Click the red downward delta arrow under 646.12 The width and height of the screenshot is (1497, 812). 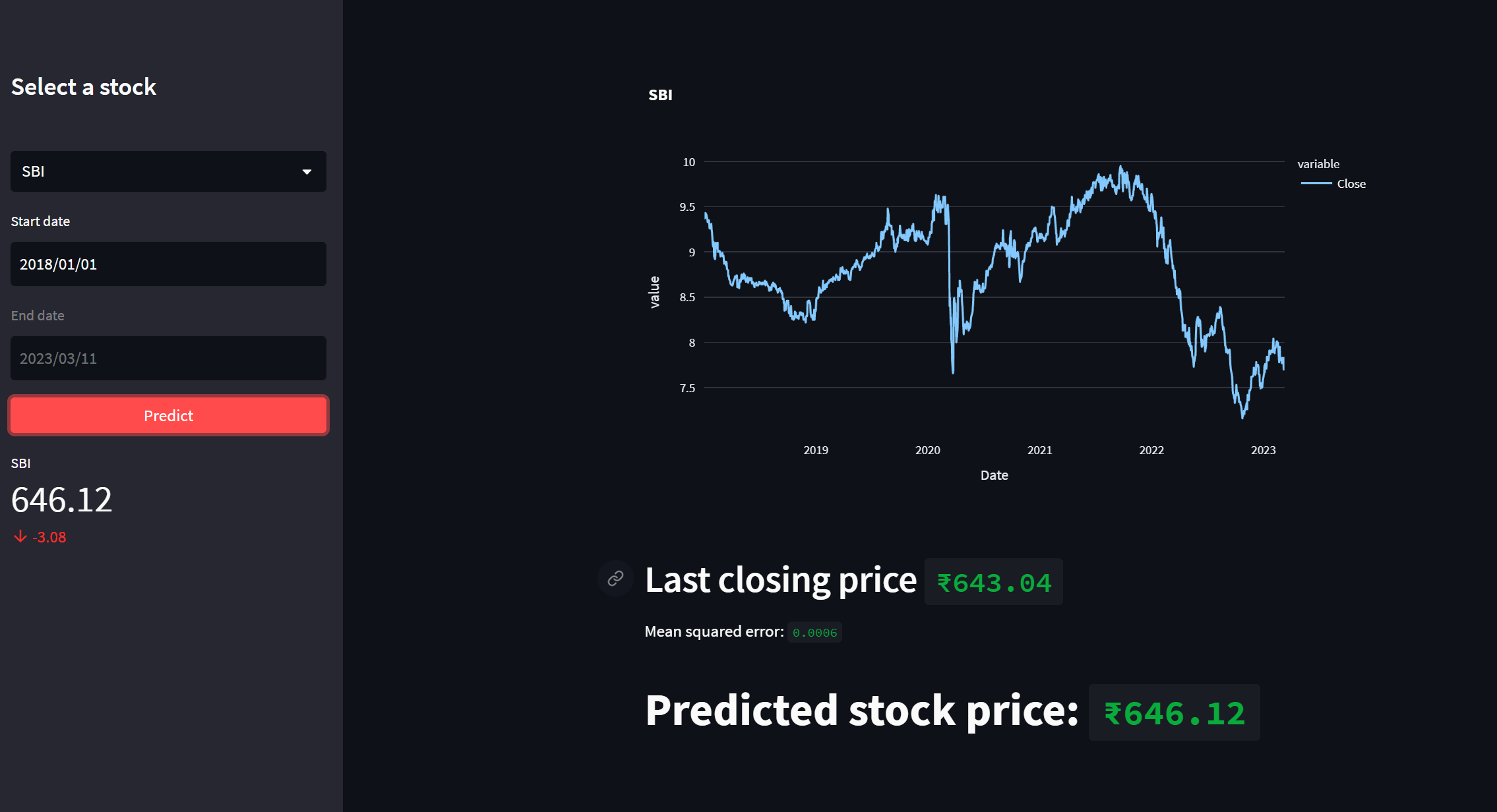18,536
